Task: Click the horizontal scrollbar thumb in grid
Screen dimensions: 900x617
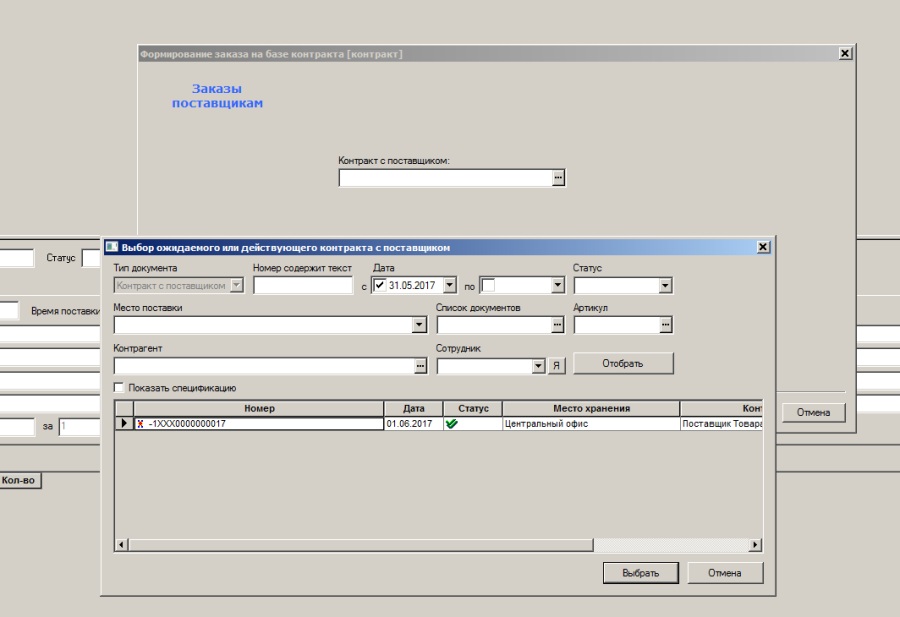Action: tap(360, 545)
